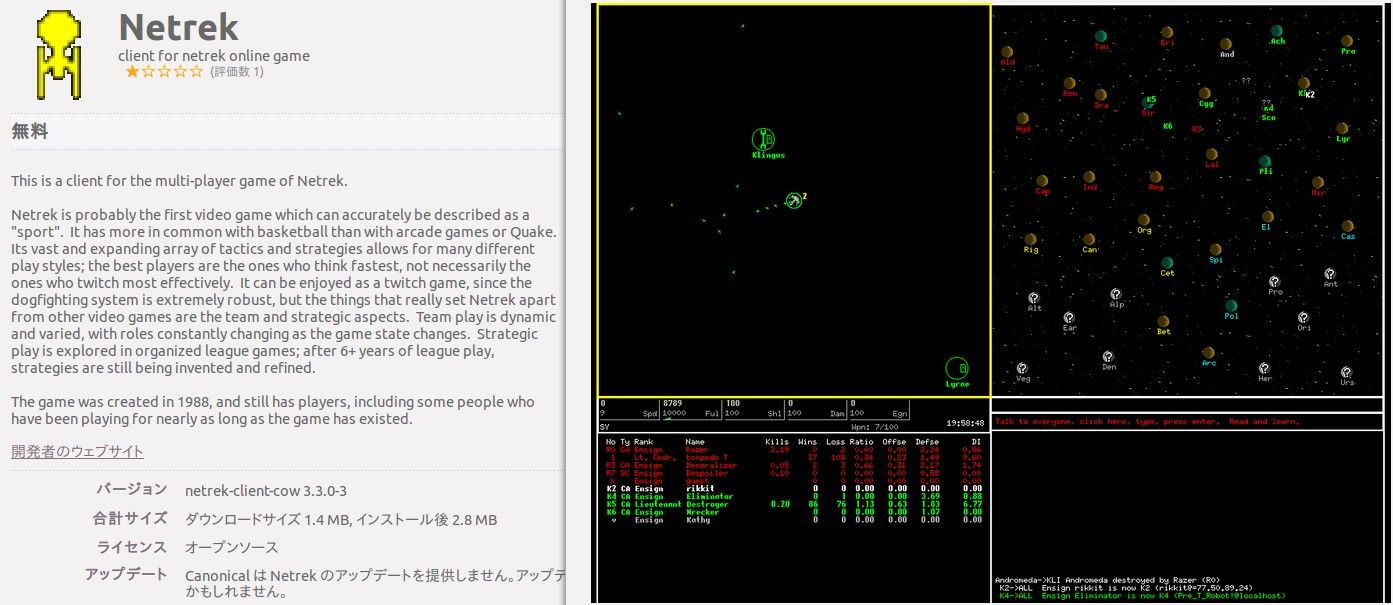Screen dimensions: 1393x605
Task: Open the 開発者のウェブサイト link
Action: [77, 451]
